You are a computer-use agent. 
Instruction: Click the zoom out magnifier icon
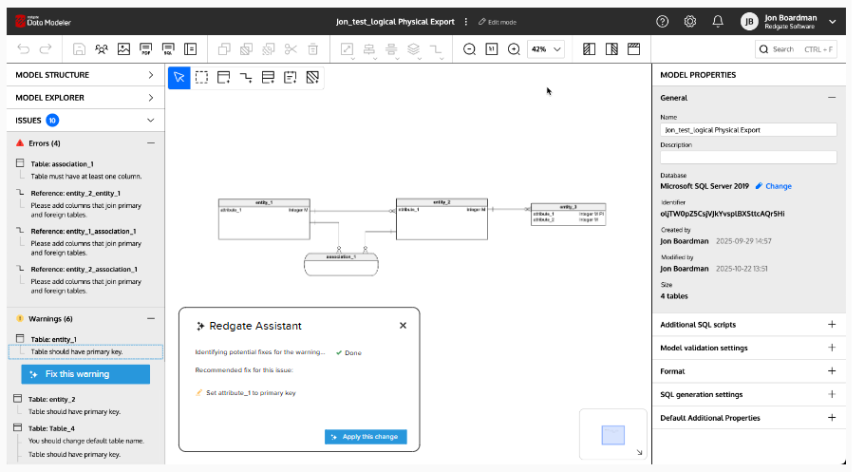click(x=470, y=49)
